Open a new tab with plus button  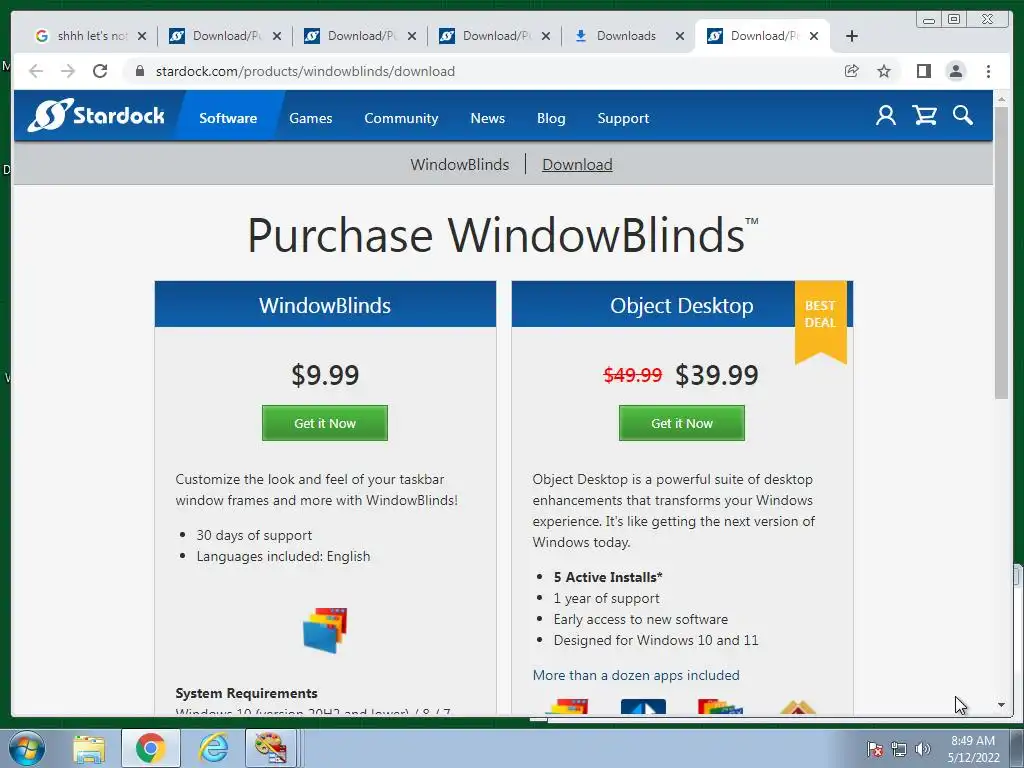click(x=852, y=36)
